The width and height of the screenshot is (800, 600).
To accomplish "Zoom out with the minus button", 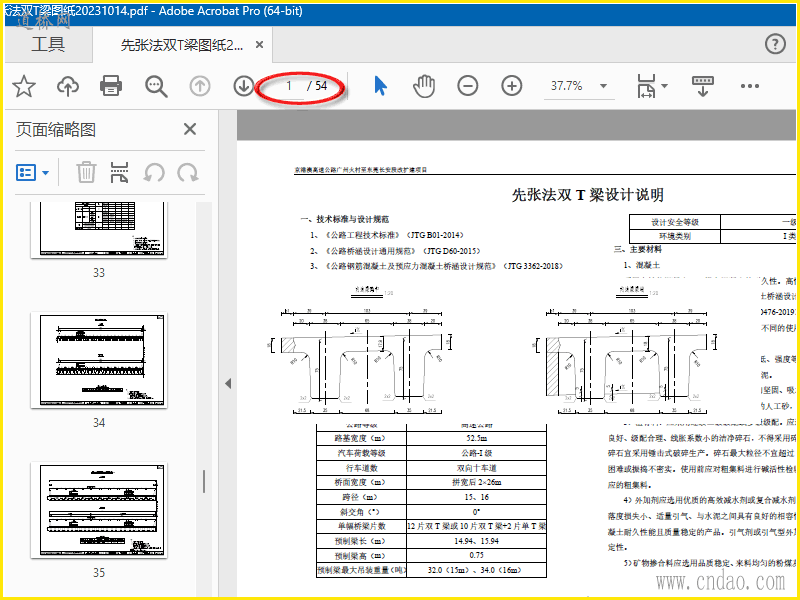I will (468, 86).
